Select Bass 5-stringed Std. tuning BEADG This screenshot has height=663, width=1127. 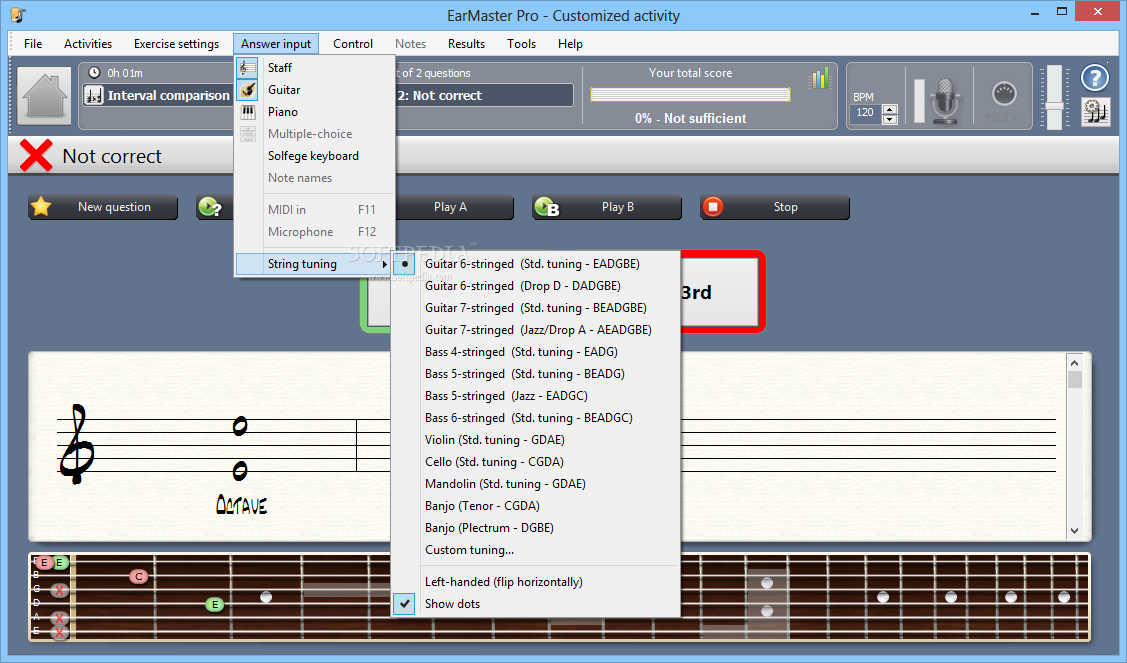point(535,374)
